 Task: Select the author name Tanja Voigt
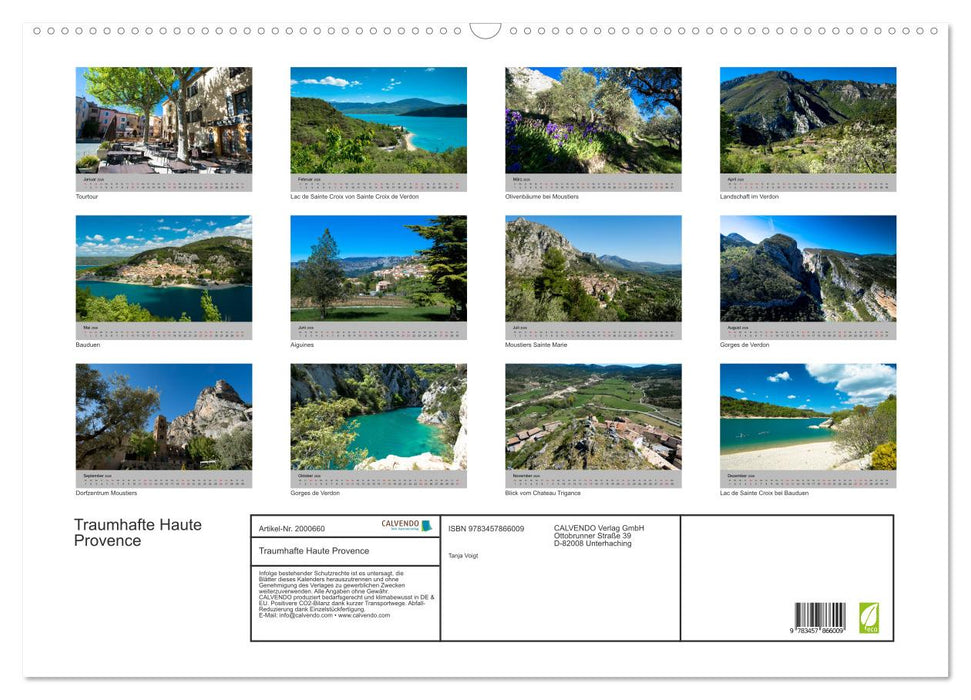click(462, 555)
